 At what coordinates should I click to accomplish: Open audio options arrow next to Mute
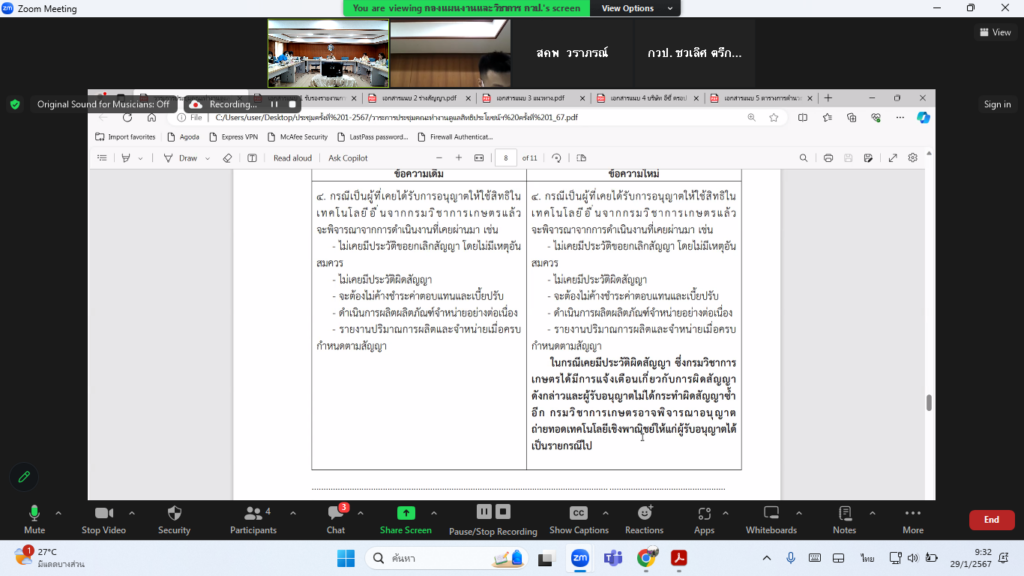[x=58, y=513]
